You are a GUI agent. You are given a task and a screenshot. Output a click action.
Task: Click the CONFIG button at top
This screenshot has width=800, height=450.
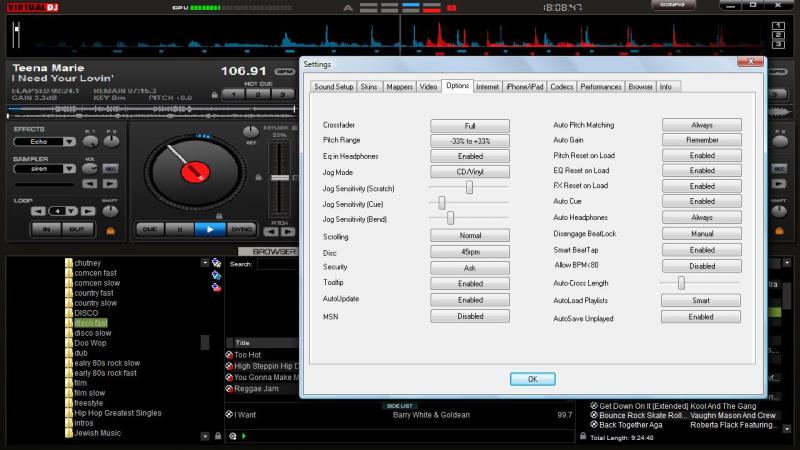673,5
